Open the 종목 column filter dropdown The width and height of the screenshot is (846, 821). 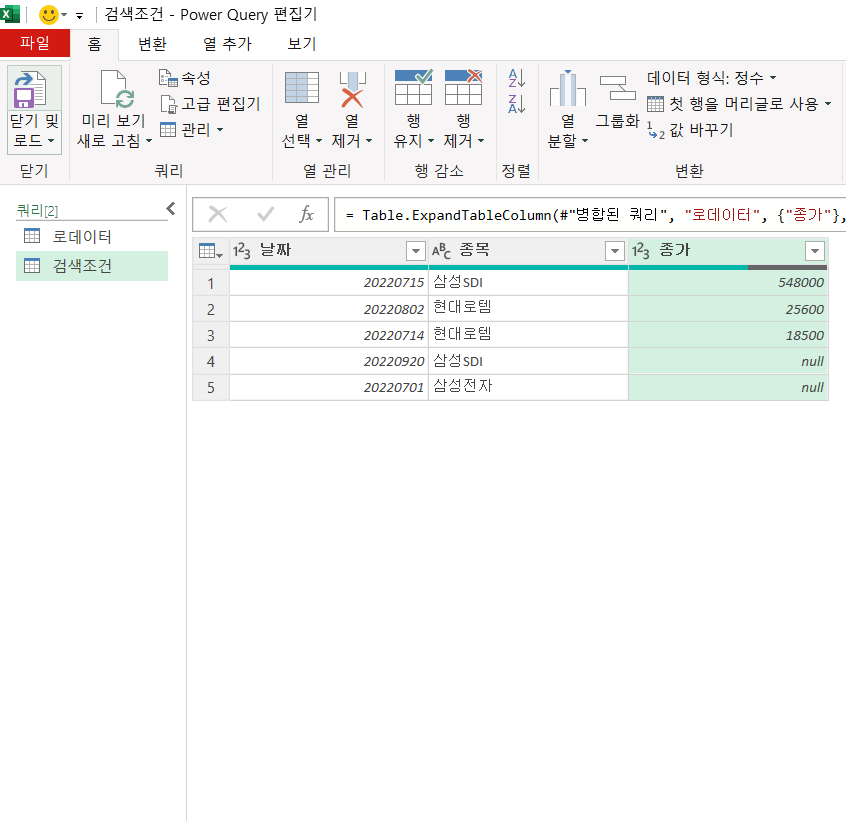[x=615, y=251]
